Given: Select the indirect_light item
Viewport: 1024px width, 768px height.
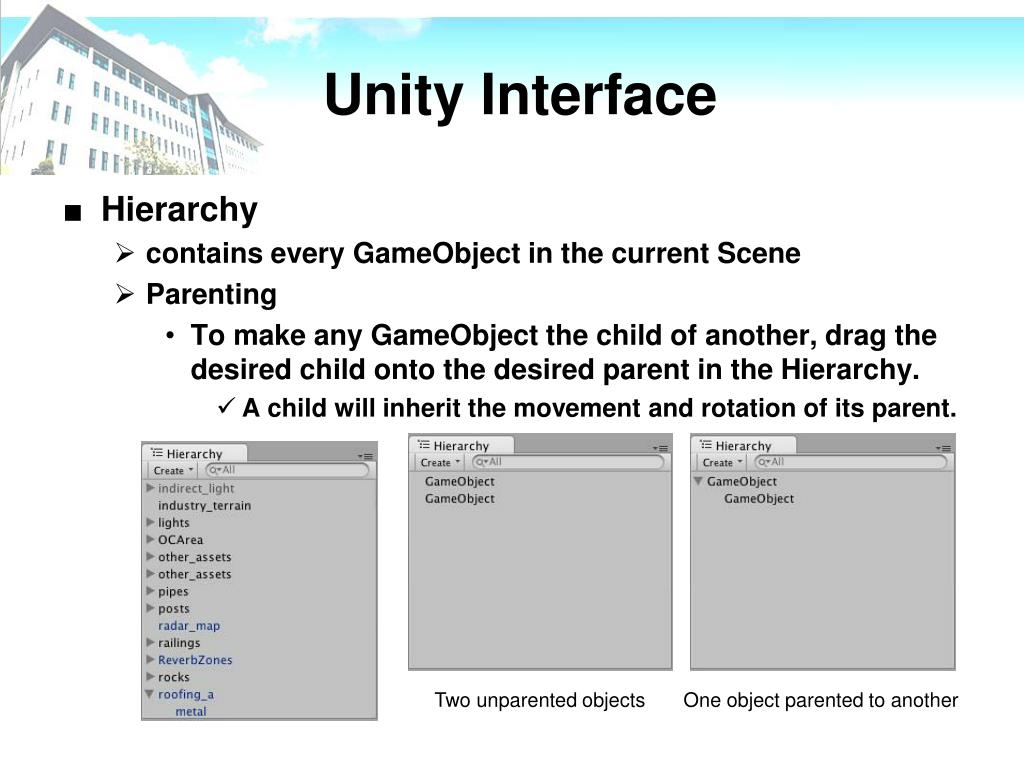Looking at the screenshot, I should click(196, 488).
